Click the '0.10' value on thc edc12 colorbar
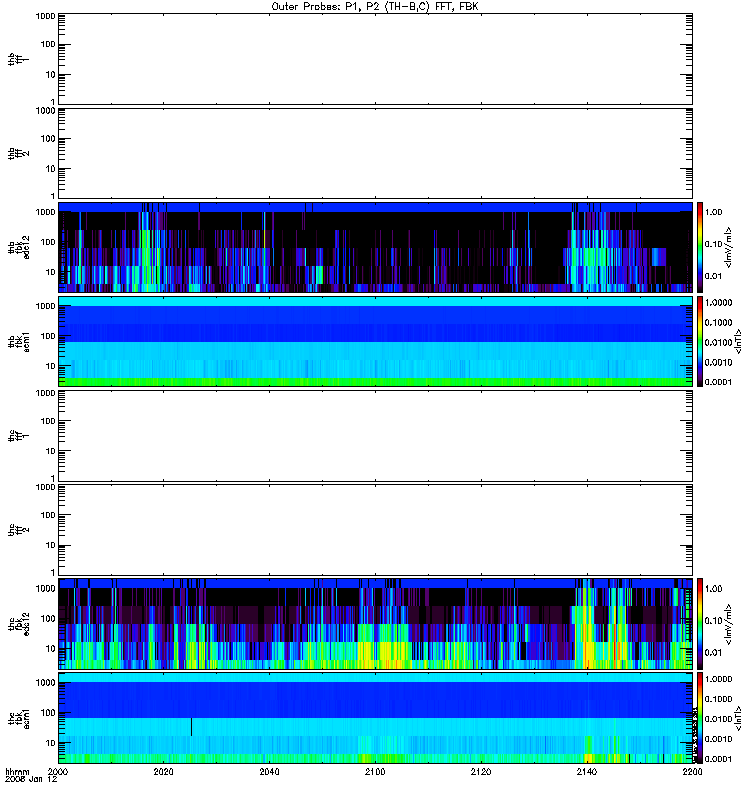This screenshot has height=800, width=750. coord(714,620)
